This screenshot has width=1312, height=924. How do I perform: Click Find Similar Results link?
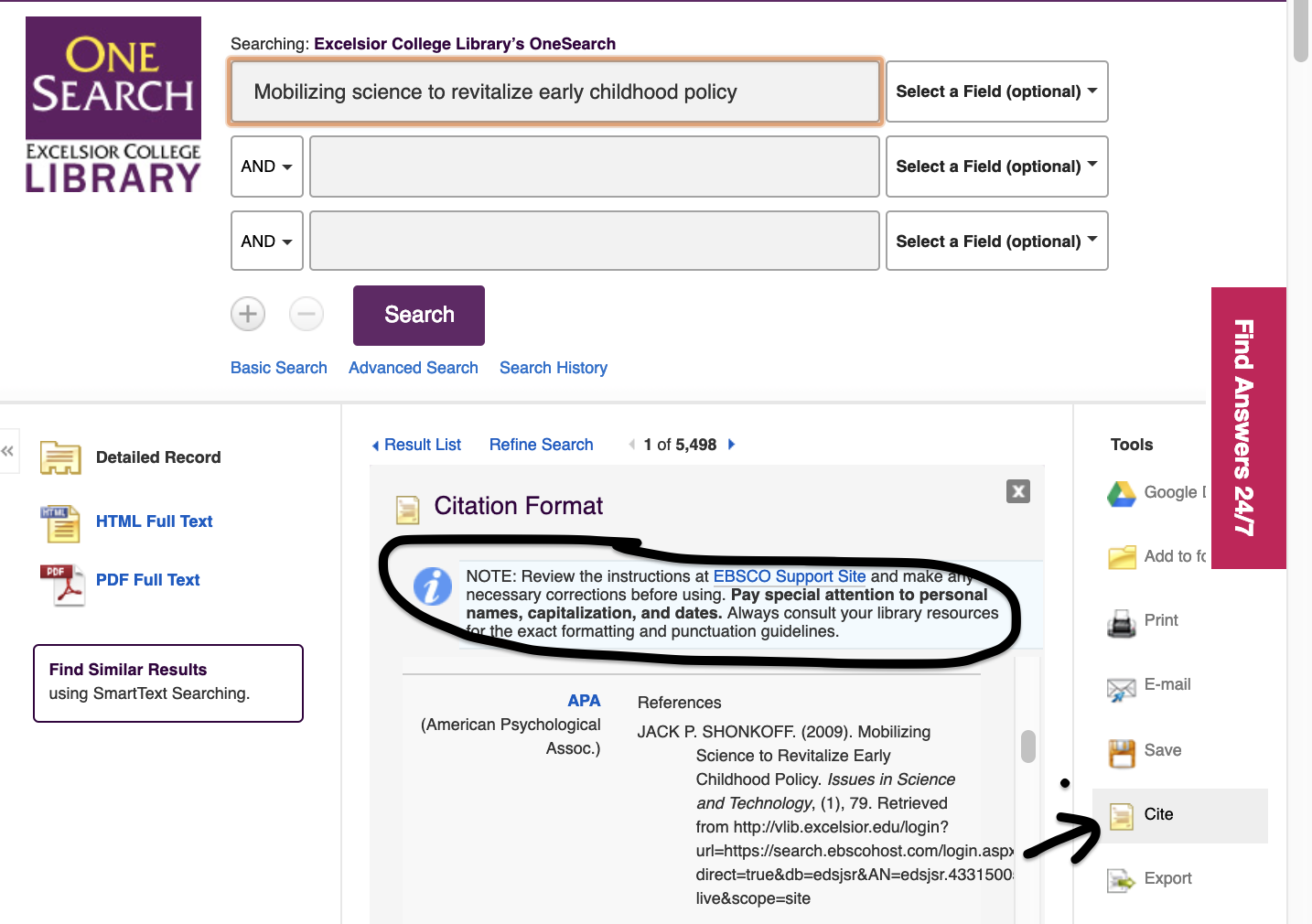pos(128,670)
